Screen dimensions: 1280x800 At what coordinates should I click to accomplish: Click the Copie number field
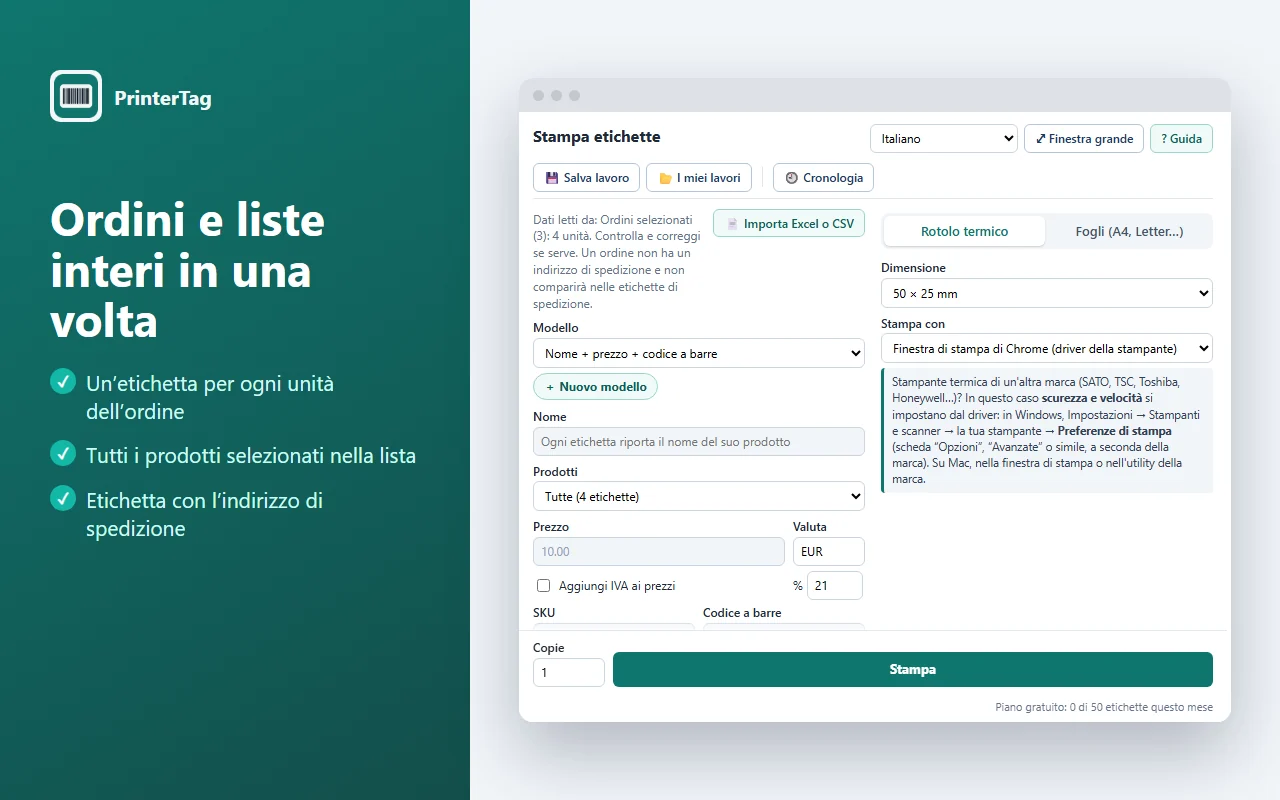tap(569, 673)
